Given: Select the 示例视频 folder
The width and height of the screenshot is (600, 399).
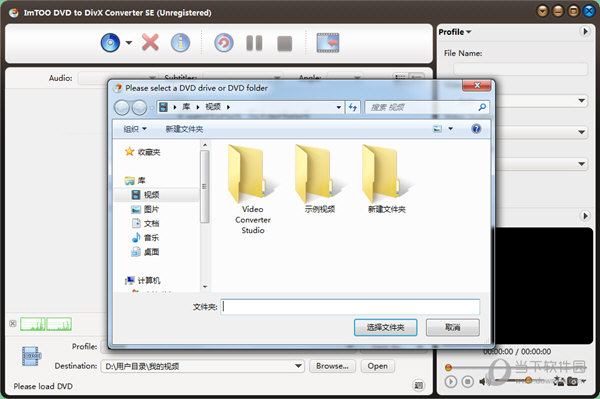Looking at the screenshot, I should [320, 179].
